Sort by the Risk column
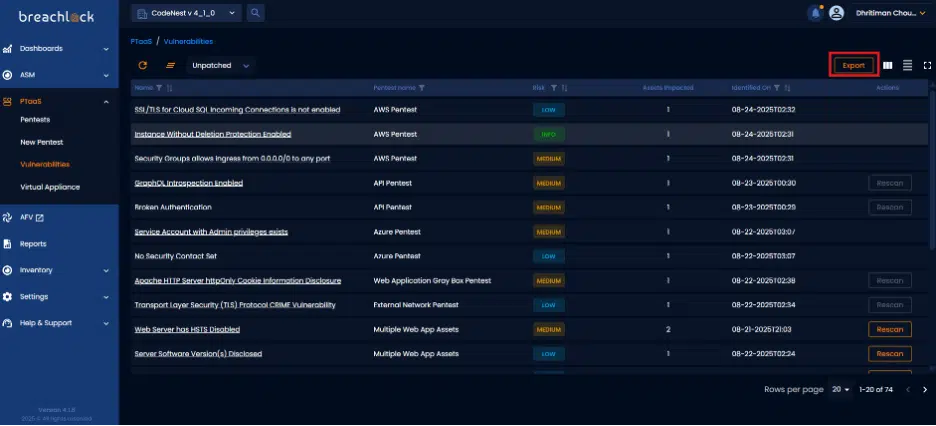 pyautogui.click(x=564, y=88)
